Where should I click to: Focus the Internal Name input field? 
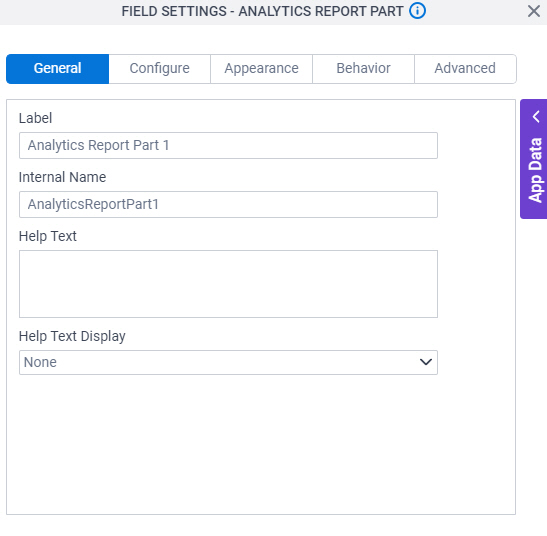228,204
